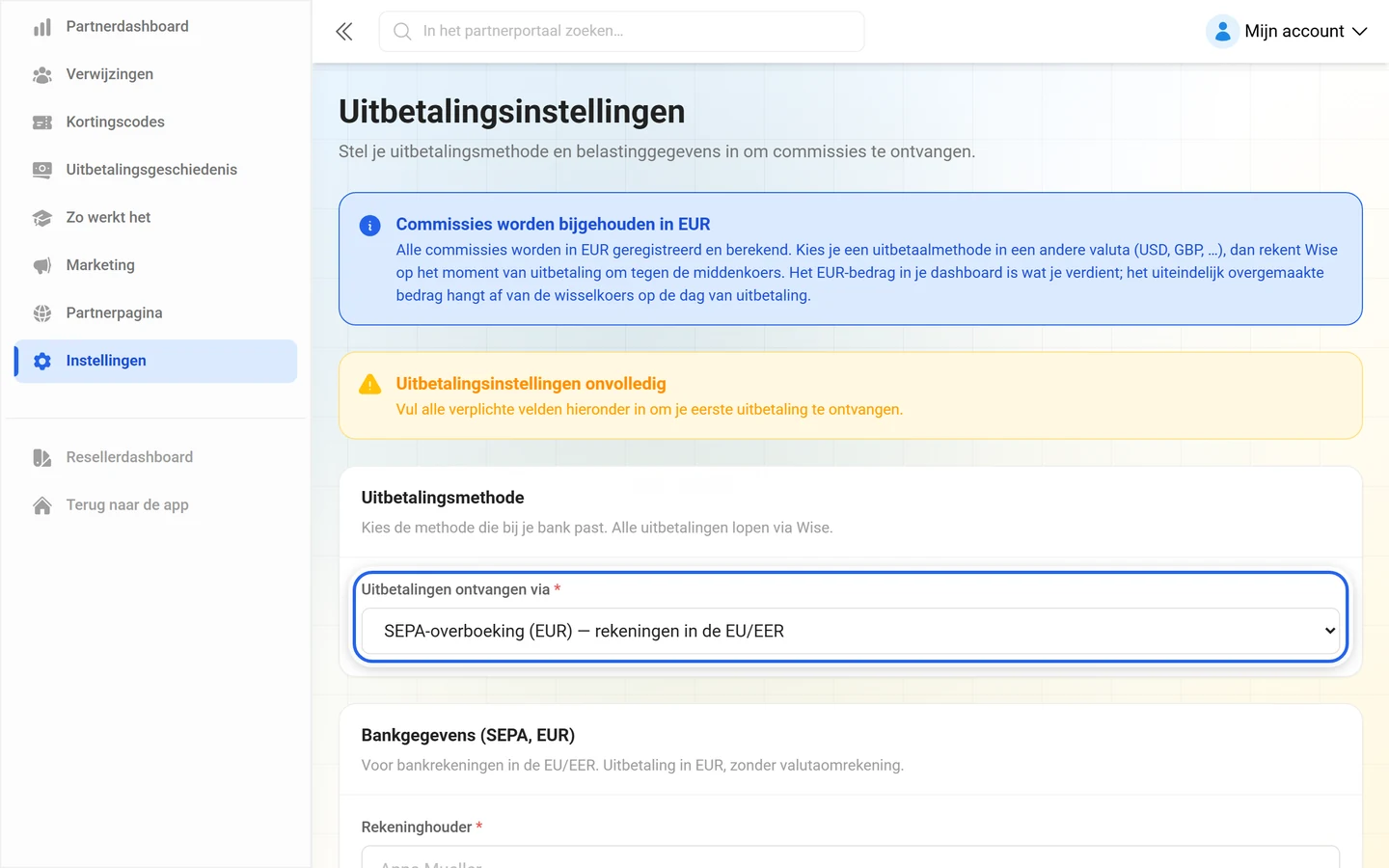Open Partnerpagina in sidebar
This screenshot has width=1389, height=868.
pos(156,313)
